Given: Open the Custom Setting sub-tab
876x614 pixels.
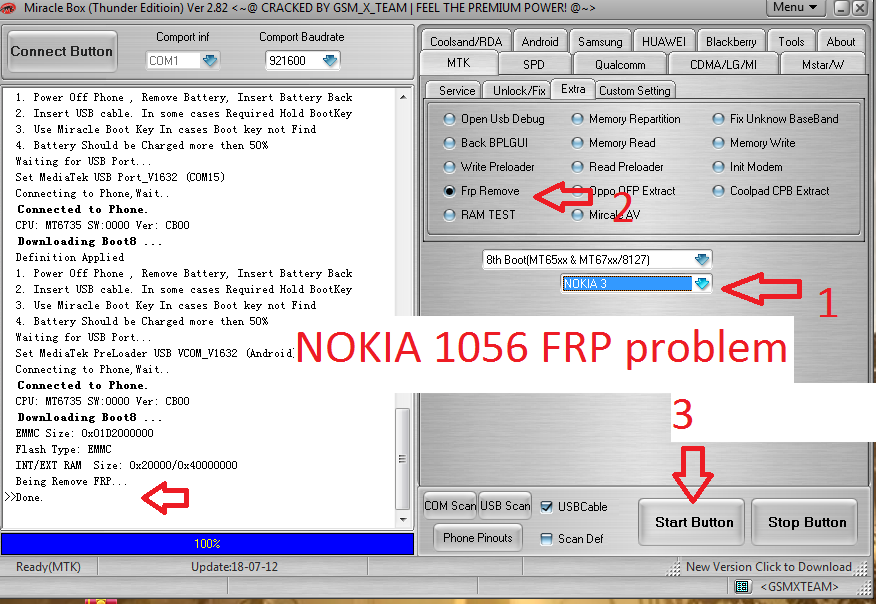Looking at the screenshot, I should 635,91.
